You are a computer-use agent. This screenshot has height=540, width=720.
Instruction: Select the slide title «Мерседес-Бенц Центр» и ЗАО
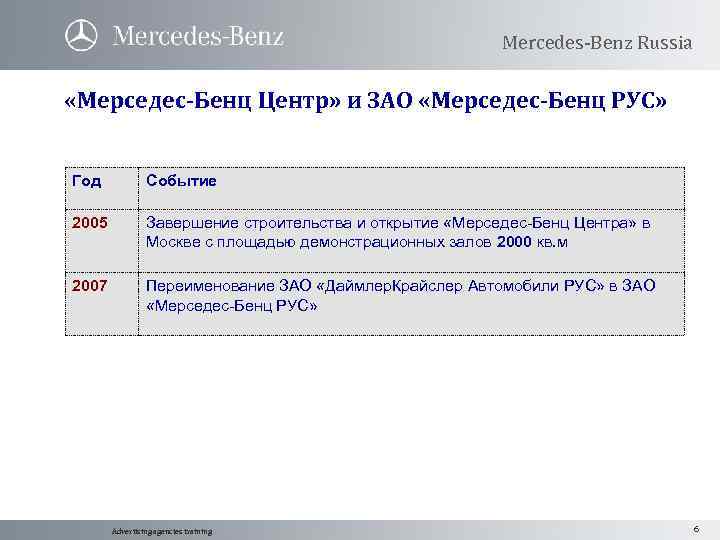tap(366, 100)
